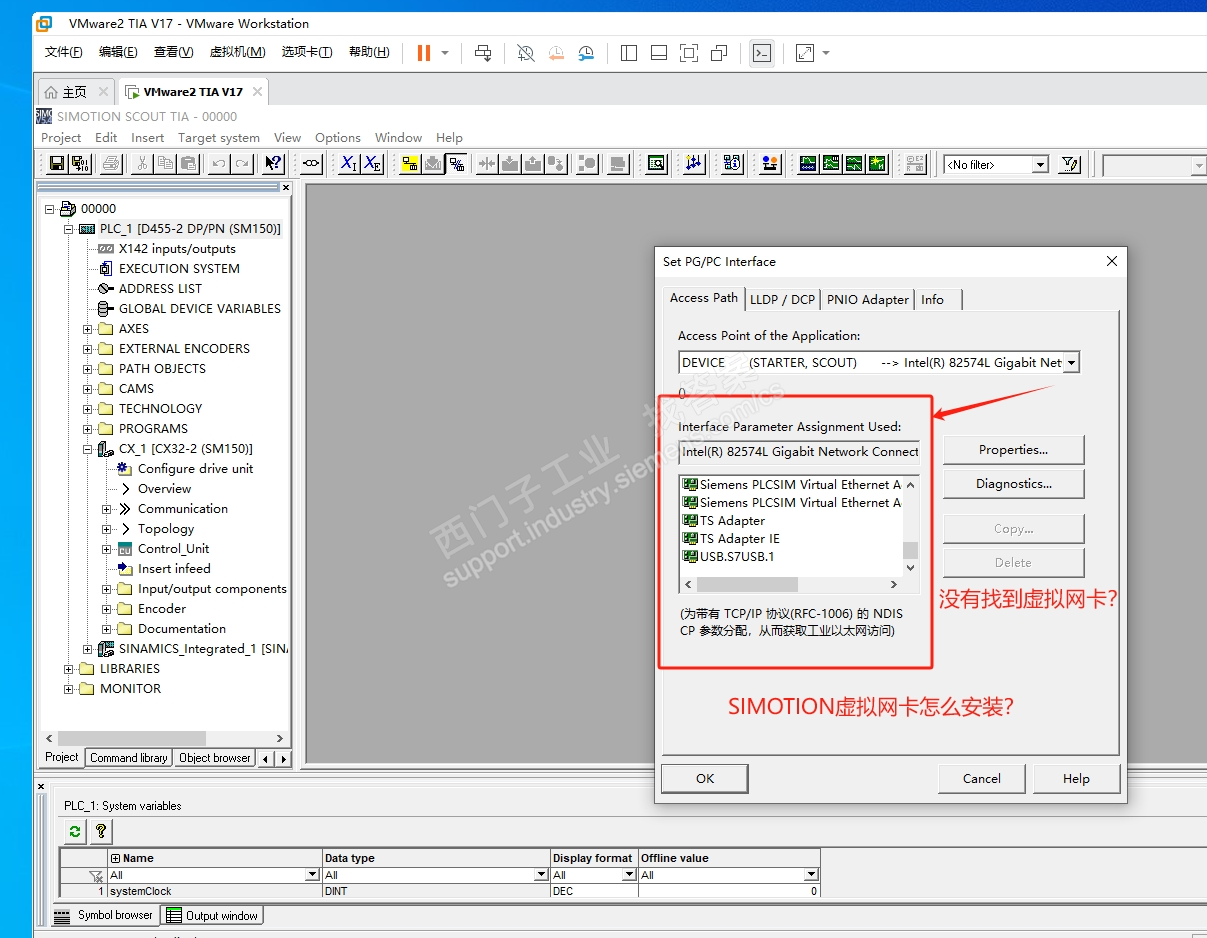Image resolution: width=1207 pixels, height=938 pixels.
Task: Click the yellow-highlighted network toolbar icon
Action: pos(410,164)
